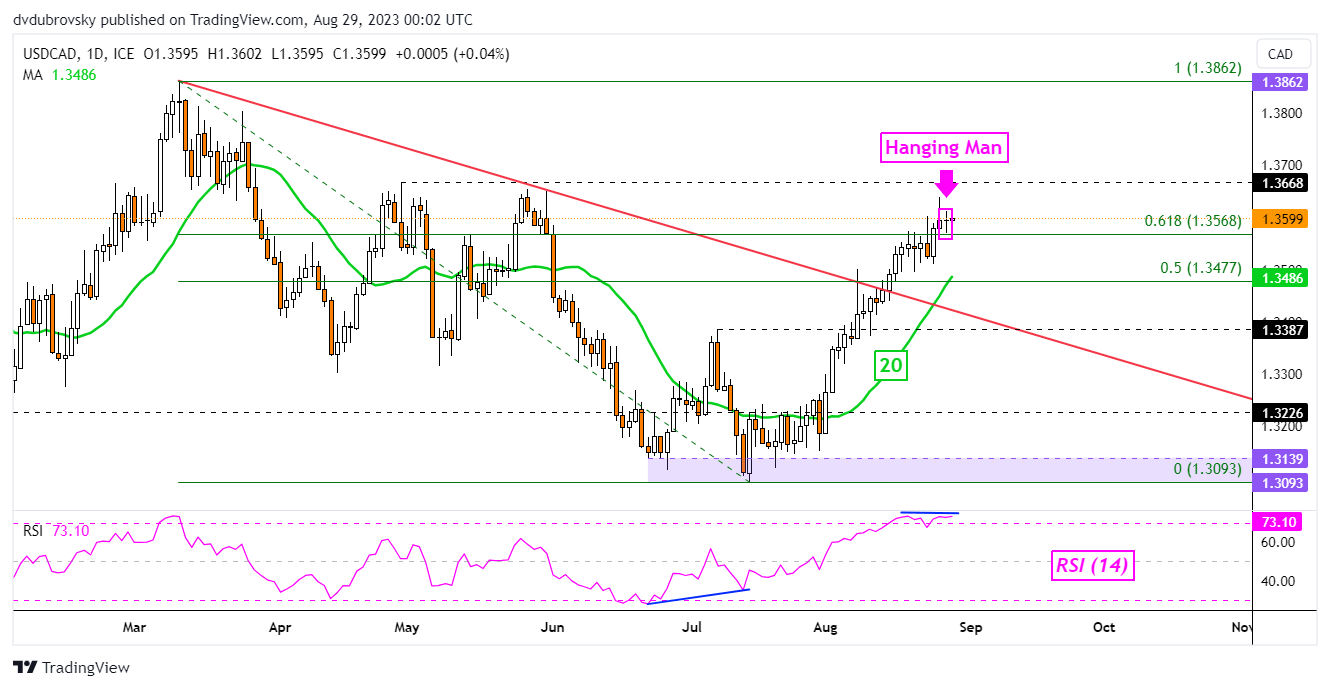Image resolution: width=1330 pixels, height=689 pixels.
Task: Click the magenta down arrow marker
Action: (946, 183)
